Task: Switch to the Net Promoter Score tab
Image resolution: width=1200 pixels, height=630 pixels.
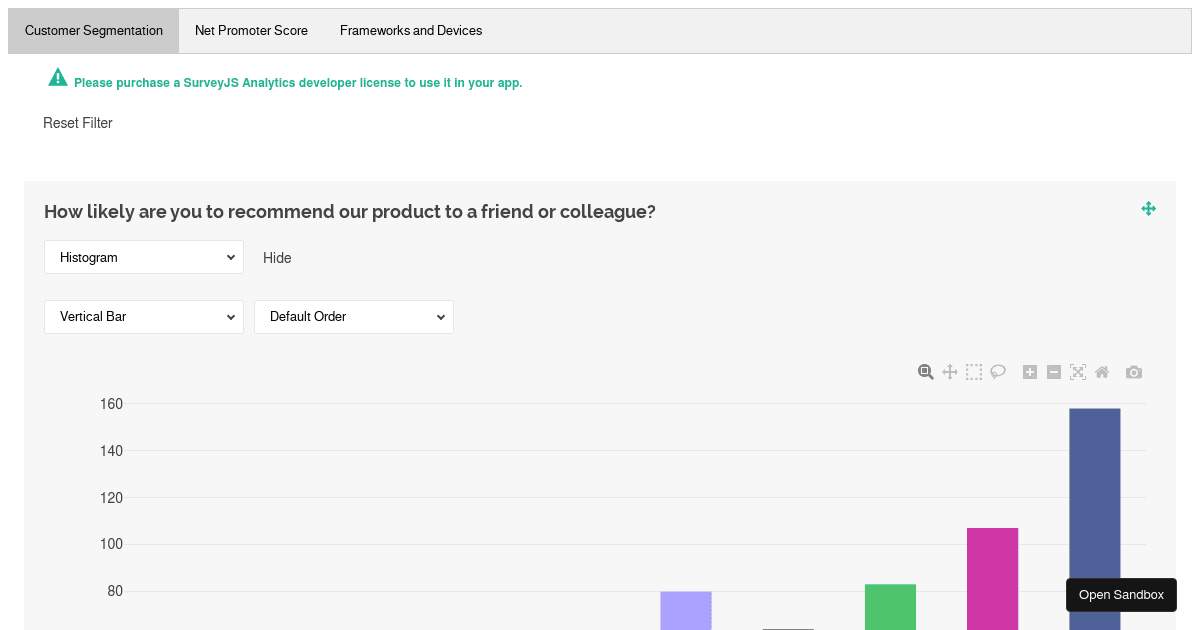Action: pyautogui.click(x=251, y=30)
